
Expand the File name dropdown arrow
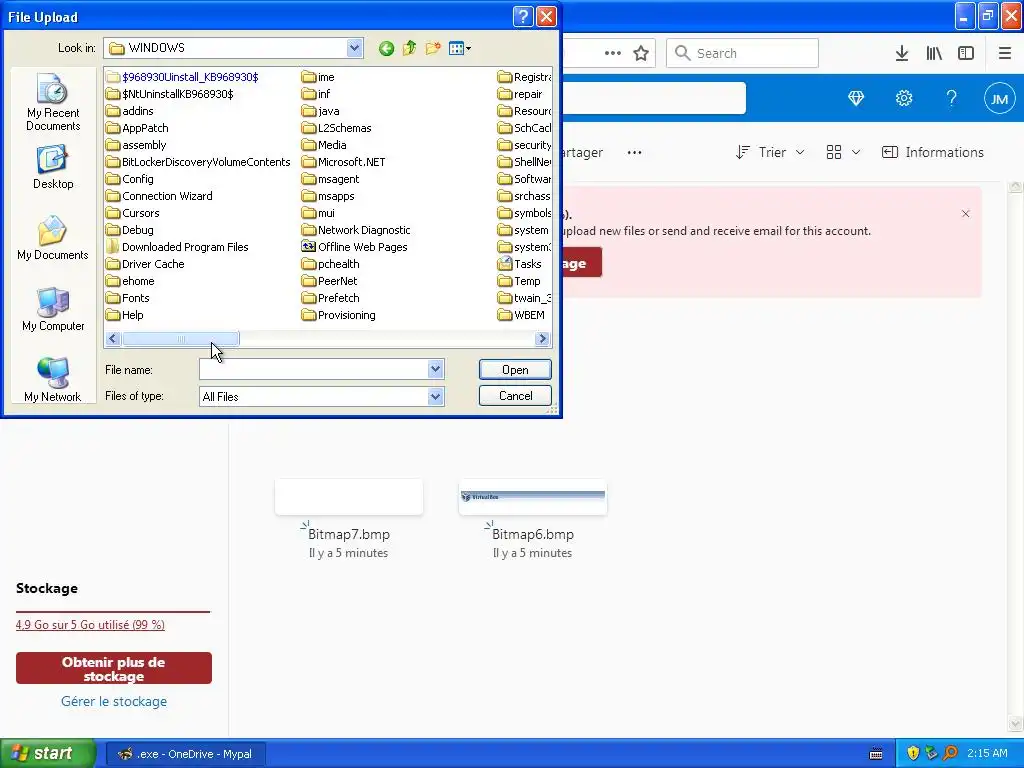point(436,370)
